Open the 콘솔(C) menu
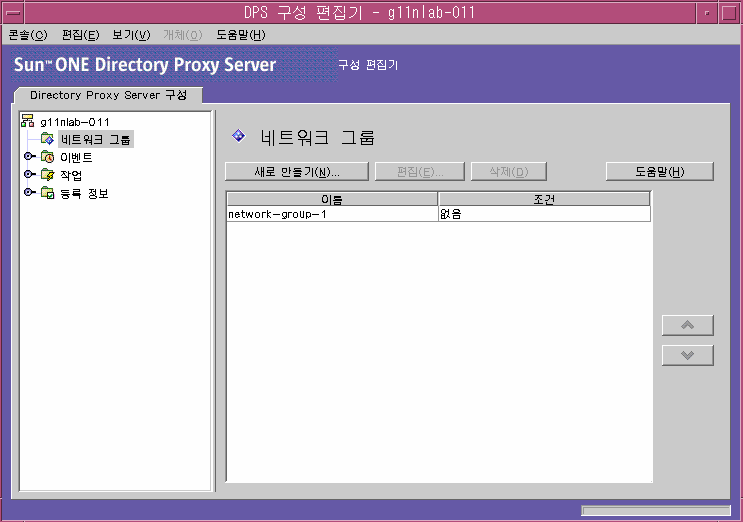 tap(28, 35)
